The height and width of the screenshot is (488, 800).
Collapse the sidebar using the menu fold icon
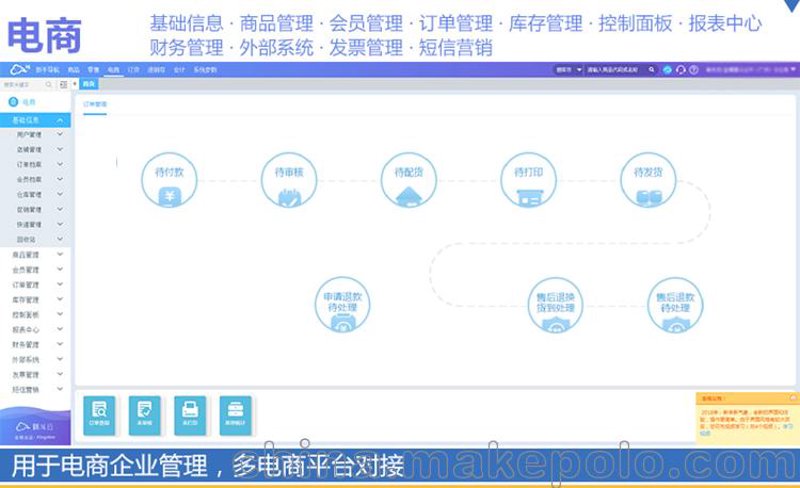[64, 84]
